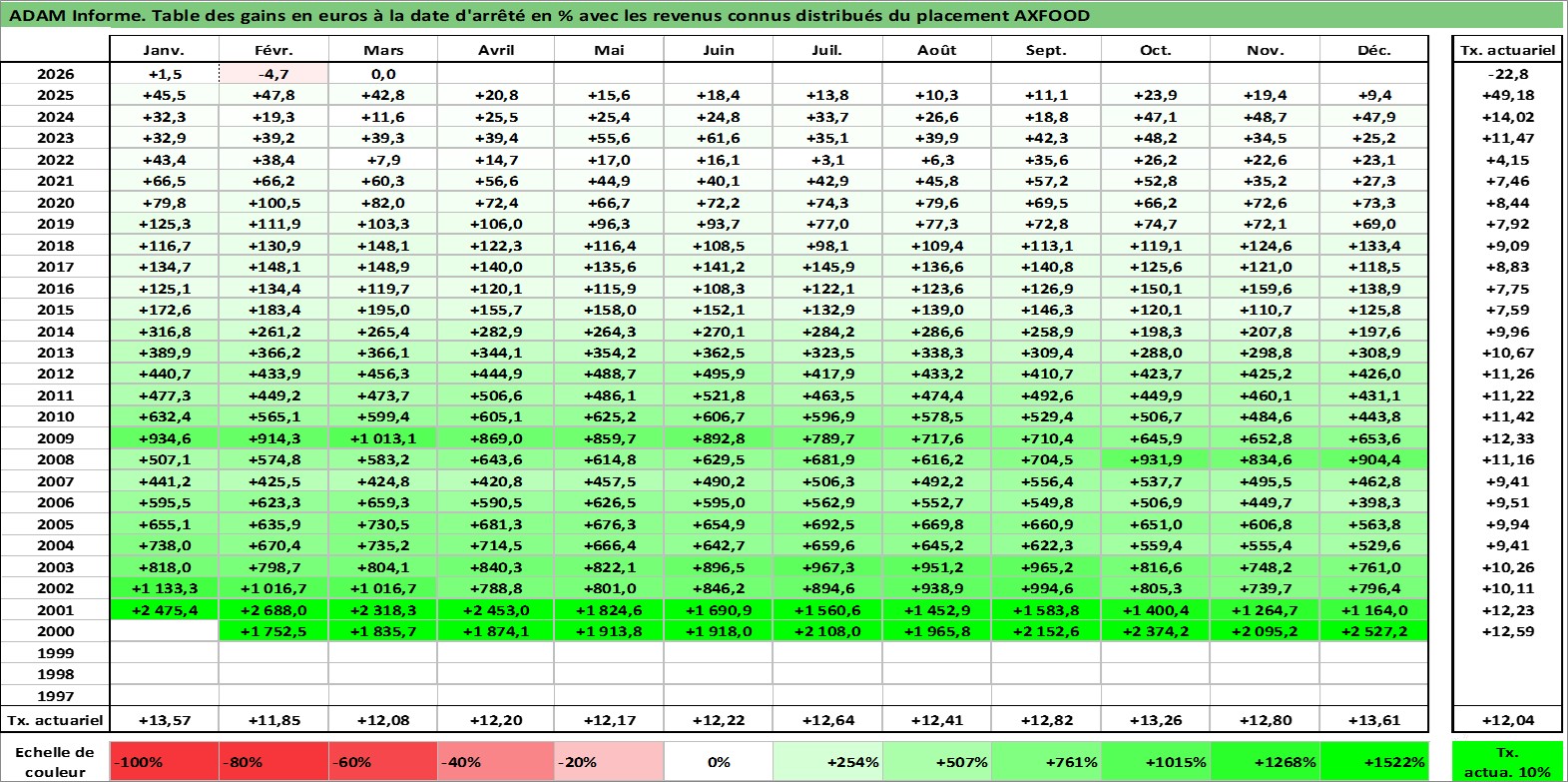
Task: Select cell +1 133,3 in 2002 row
Action: (164, 588)
